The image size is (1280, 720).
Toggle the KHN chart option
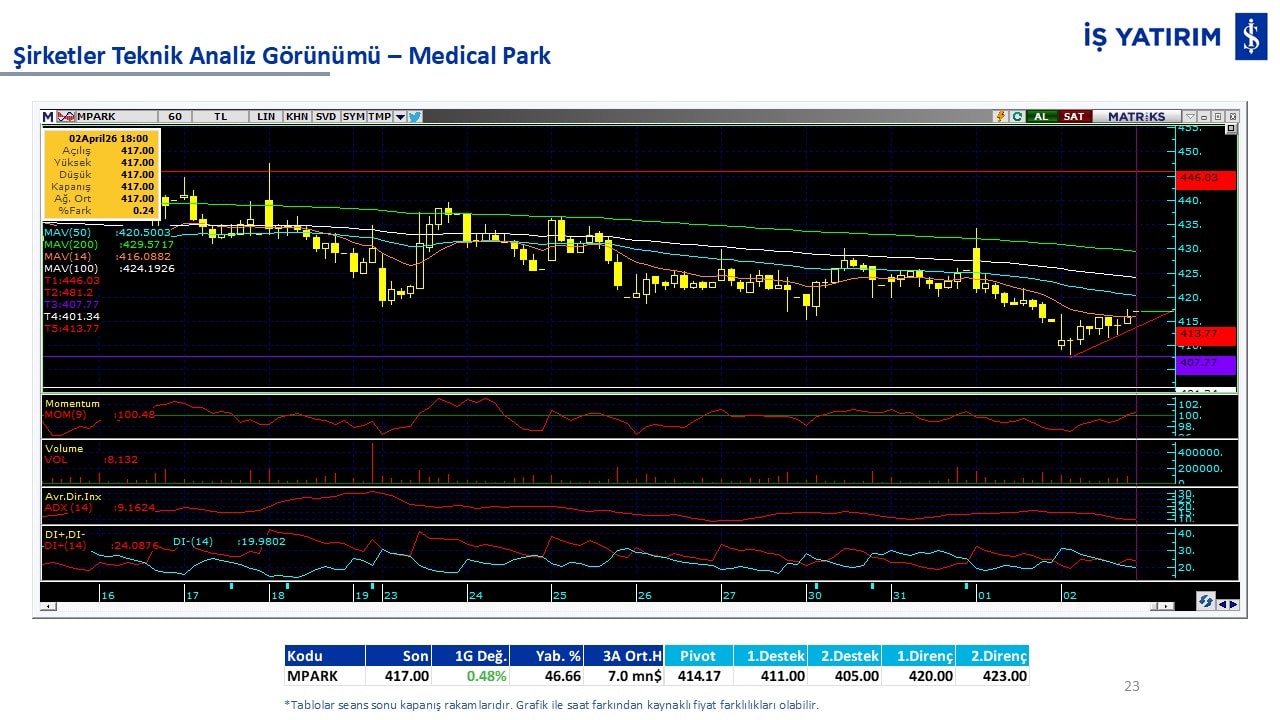tap(297, 116)
